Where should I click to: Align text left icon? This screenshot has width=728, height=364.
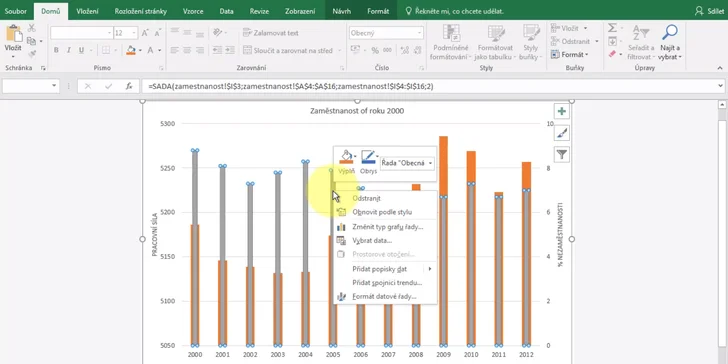click(175, 50)
